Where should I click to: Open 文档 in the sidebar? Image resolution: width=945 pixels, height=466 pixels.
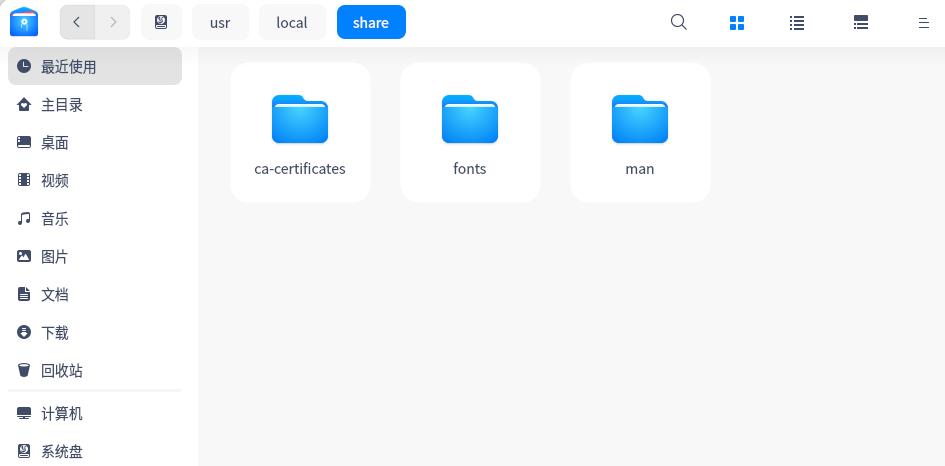95,294
